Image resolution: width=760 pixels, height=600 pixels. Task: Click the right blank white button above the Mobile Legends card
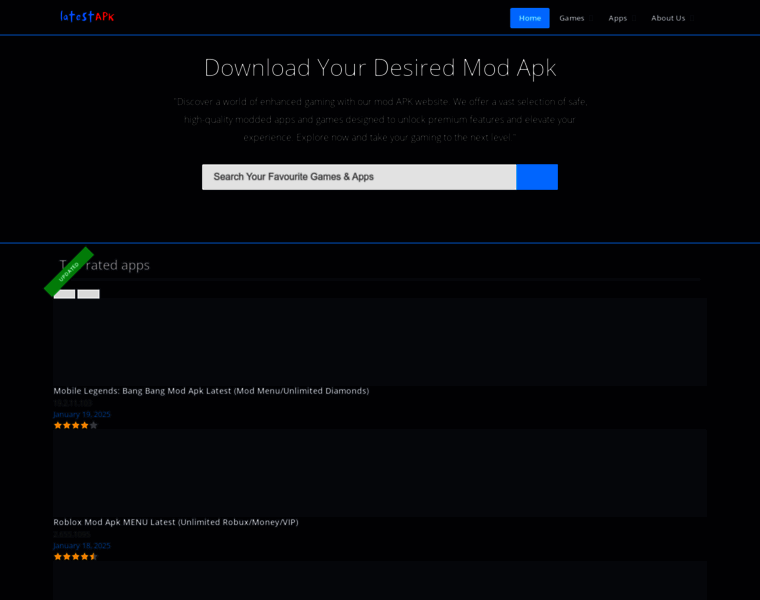[88, 294]
